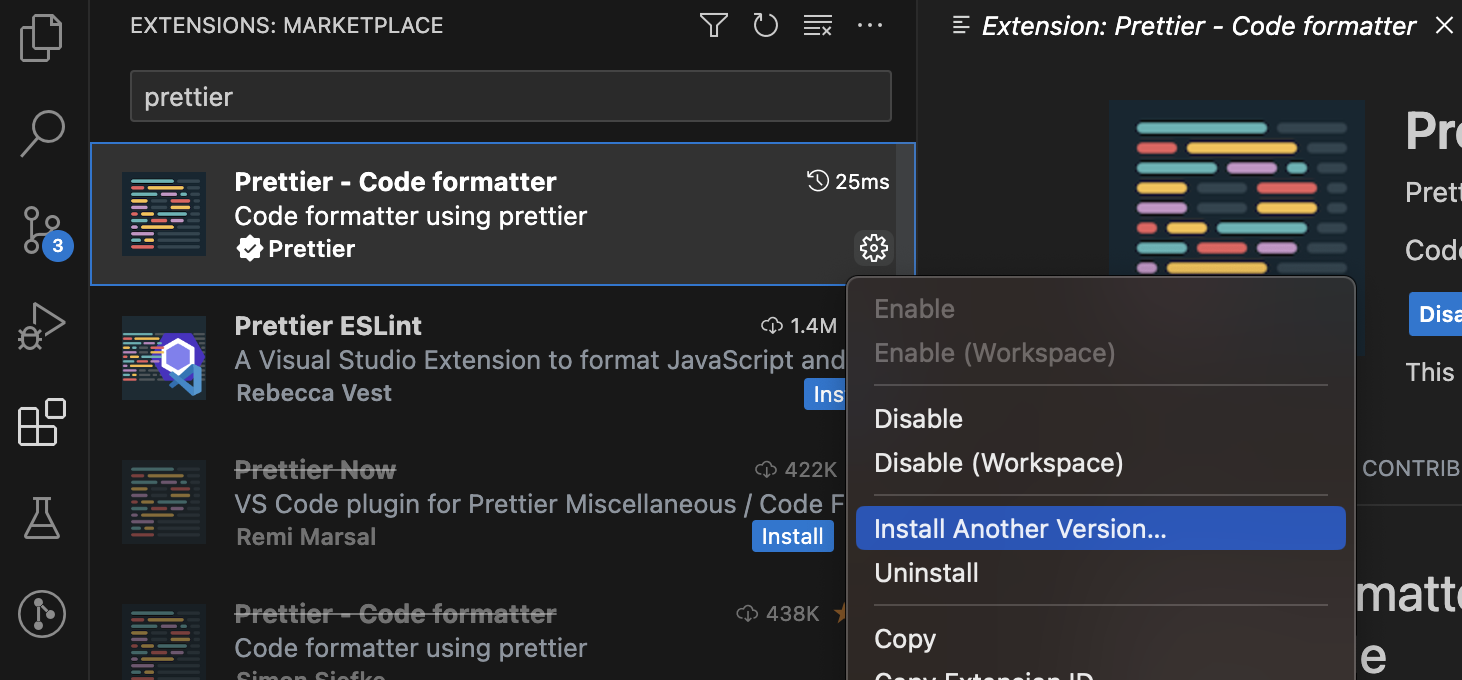Screen dimensions: 1462x680
Task: Install the Prettier Now extension
Action: click(792, 535)
